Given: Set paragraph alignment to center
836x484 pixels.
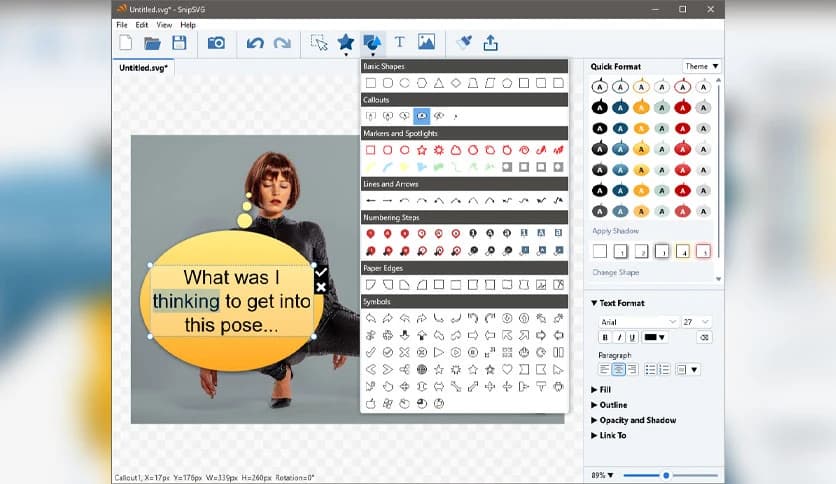Looking at the screenshot, I should (618, 369).
